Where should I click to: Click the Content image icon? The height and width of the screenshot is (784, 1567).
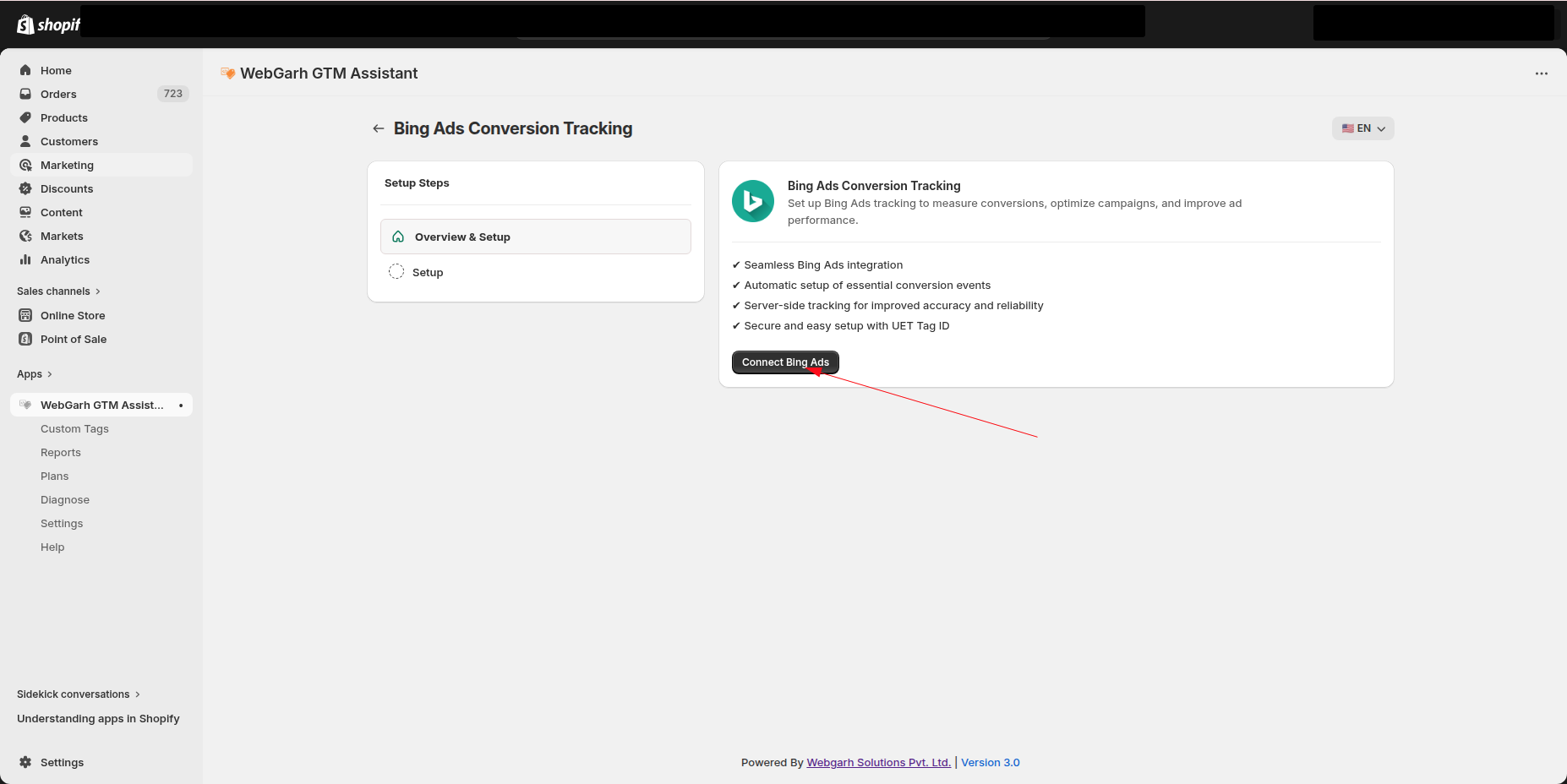pos(25,212)
